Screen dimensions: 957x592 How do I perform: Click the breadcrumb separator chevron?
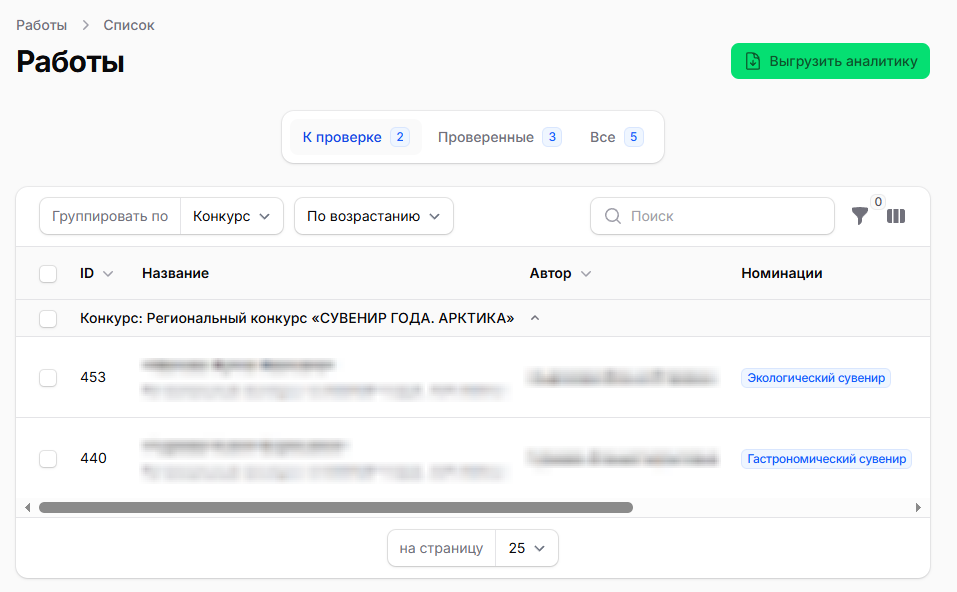tap(85, 25)
